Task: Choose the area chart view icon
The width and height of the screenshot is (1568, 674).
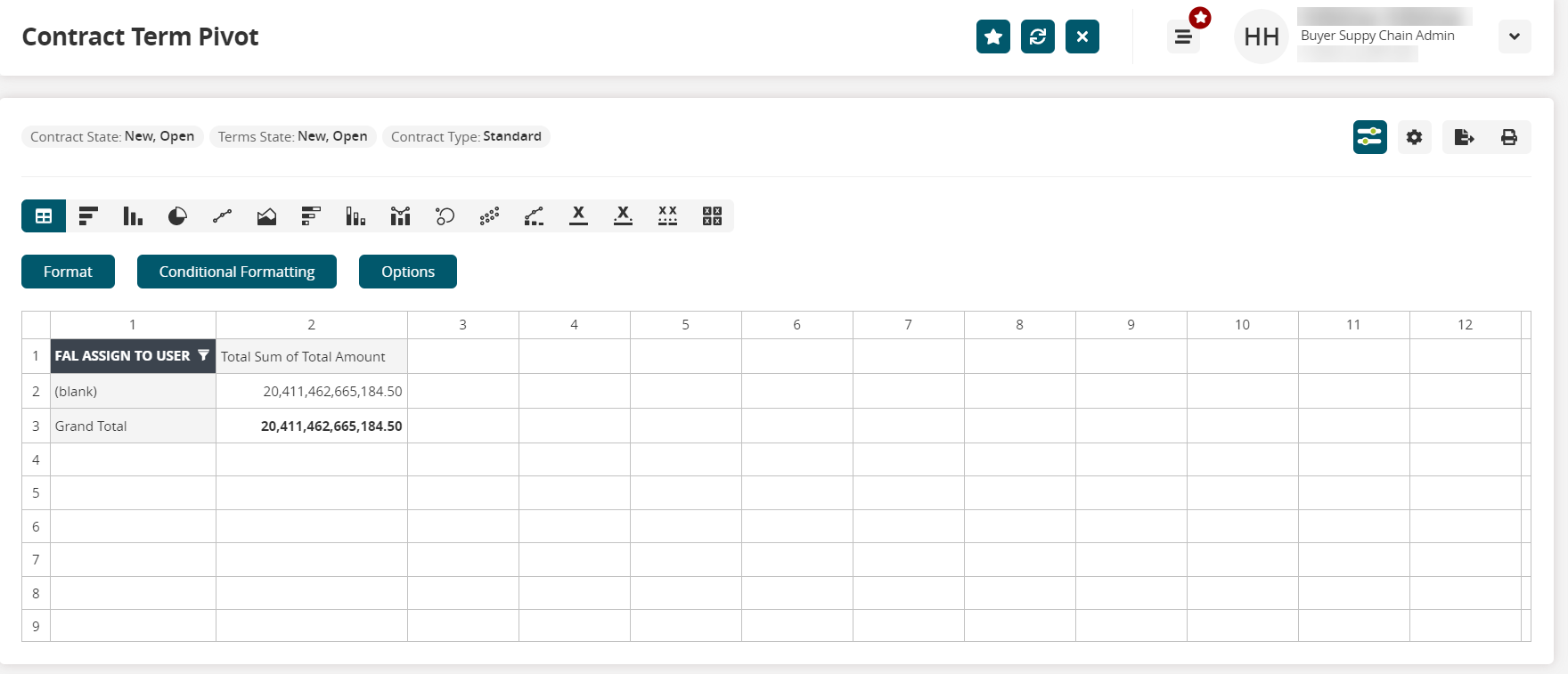Action: click(x=266, y=216)
